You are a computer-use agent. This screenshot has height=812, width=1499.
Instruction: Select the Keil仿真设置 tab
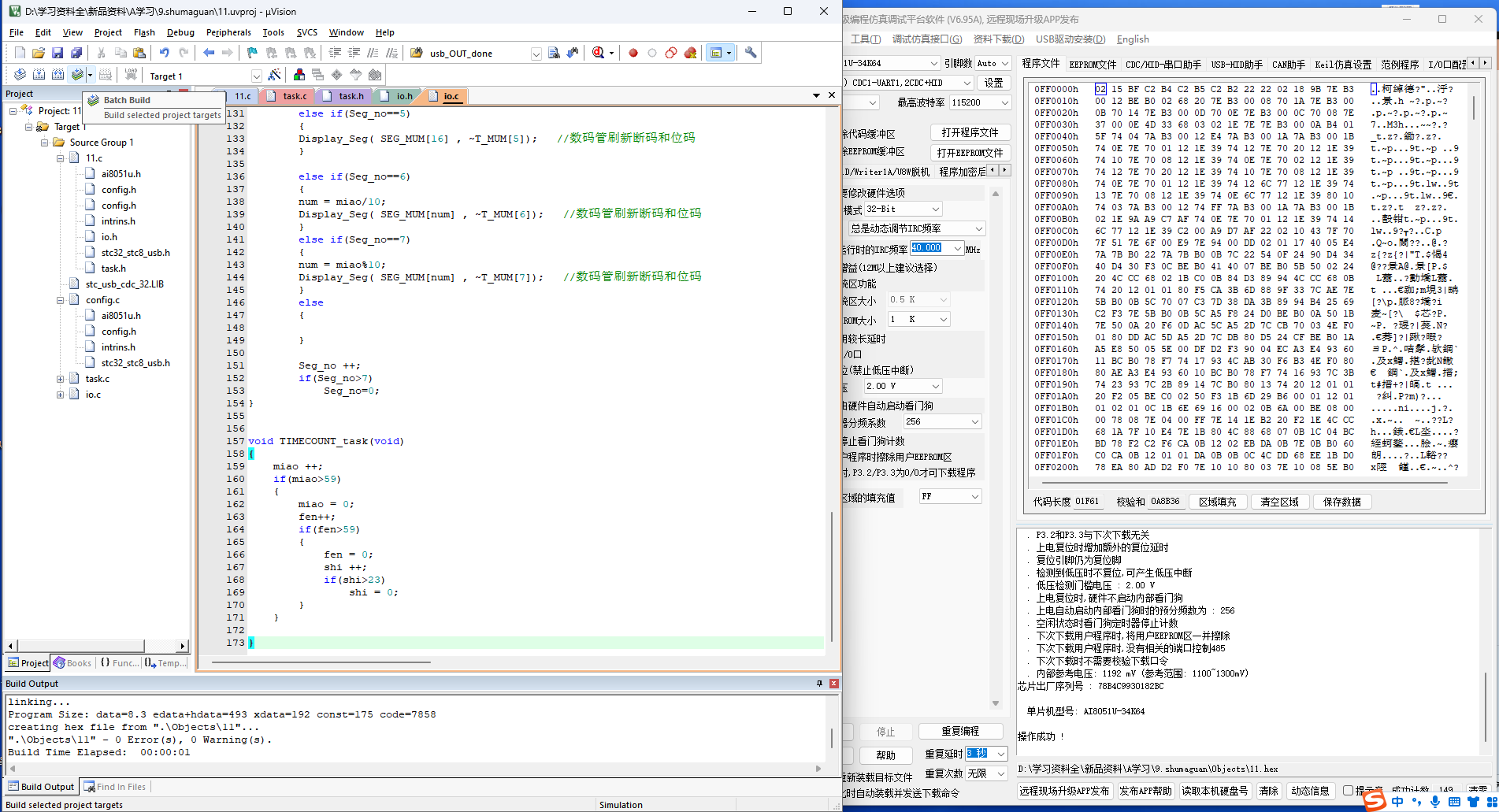1343,64
